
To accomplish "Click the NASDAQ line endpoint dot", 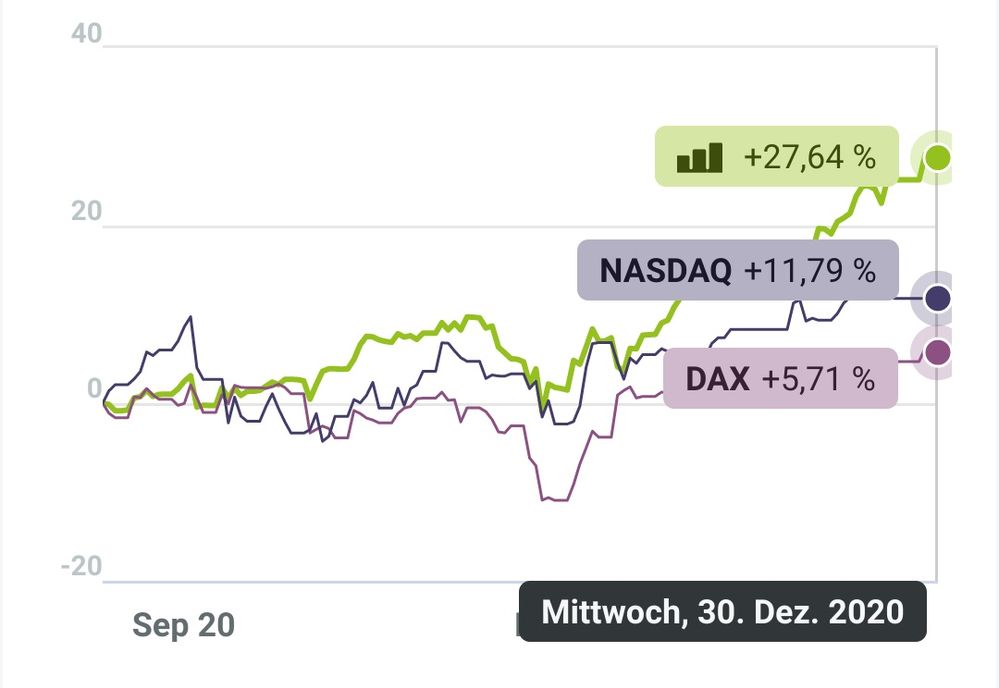I will pos(937,298).
